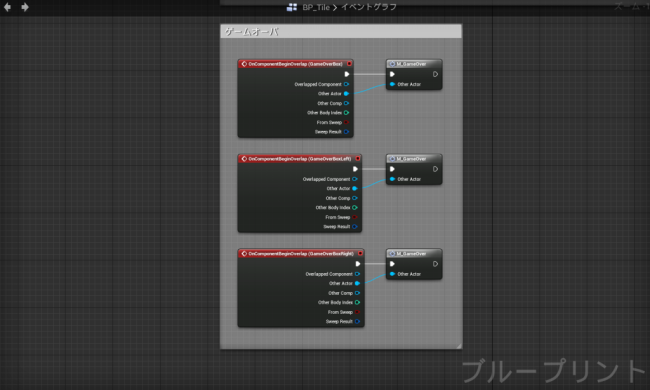Viewport: 650px width, 390px height.
Task: Click Other Actor output pin on GameOverBoxLeft event
Action: tap(354, 189)
